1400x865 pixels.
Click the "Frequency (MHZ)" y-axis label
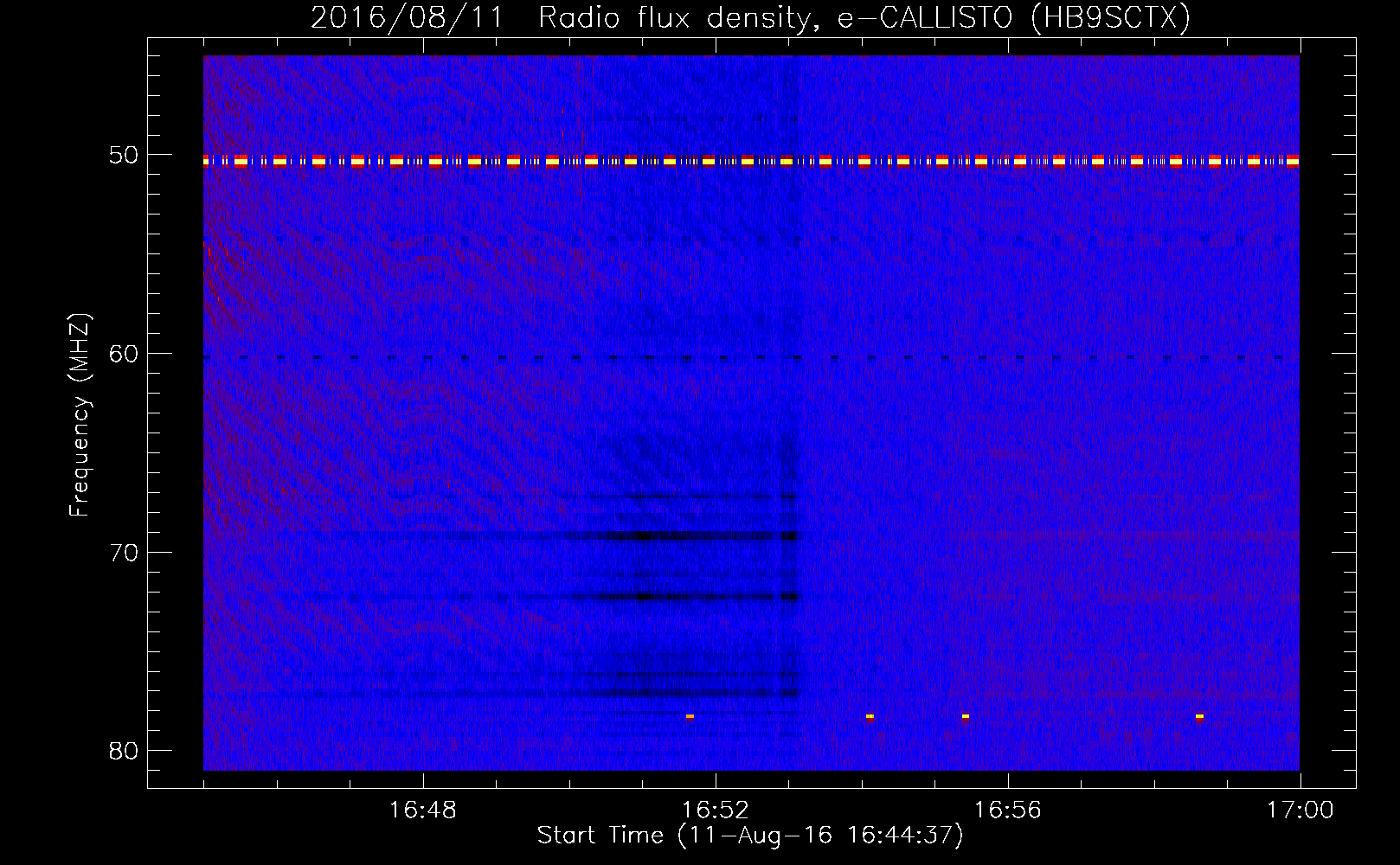79,415
